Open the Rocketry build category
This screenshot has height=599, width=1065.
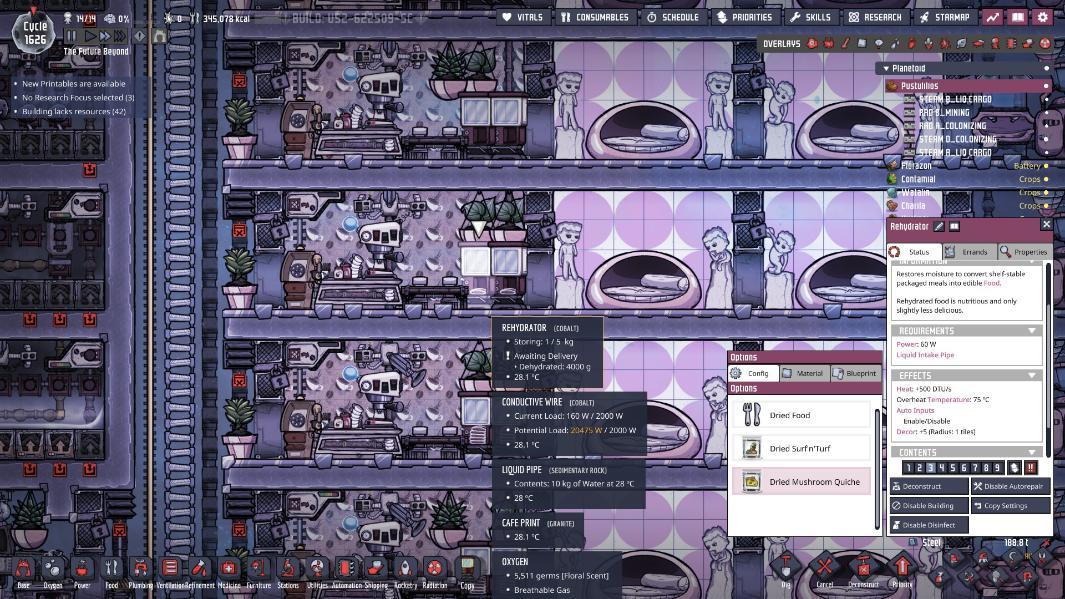pos(405,568)
